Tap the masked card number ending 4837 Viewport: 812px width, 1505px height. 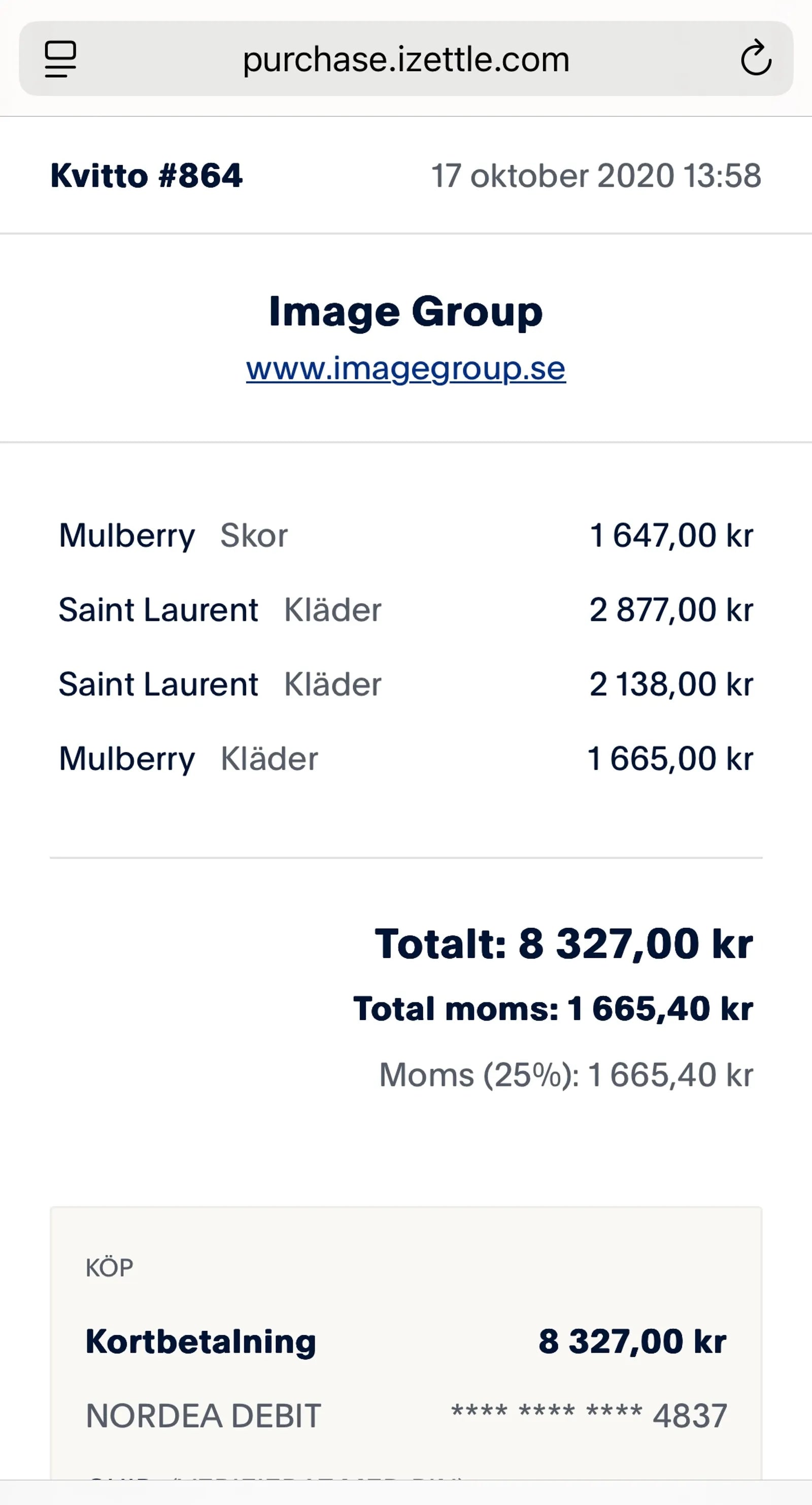click(589, 1416)
